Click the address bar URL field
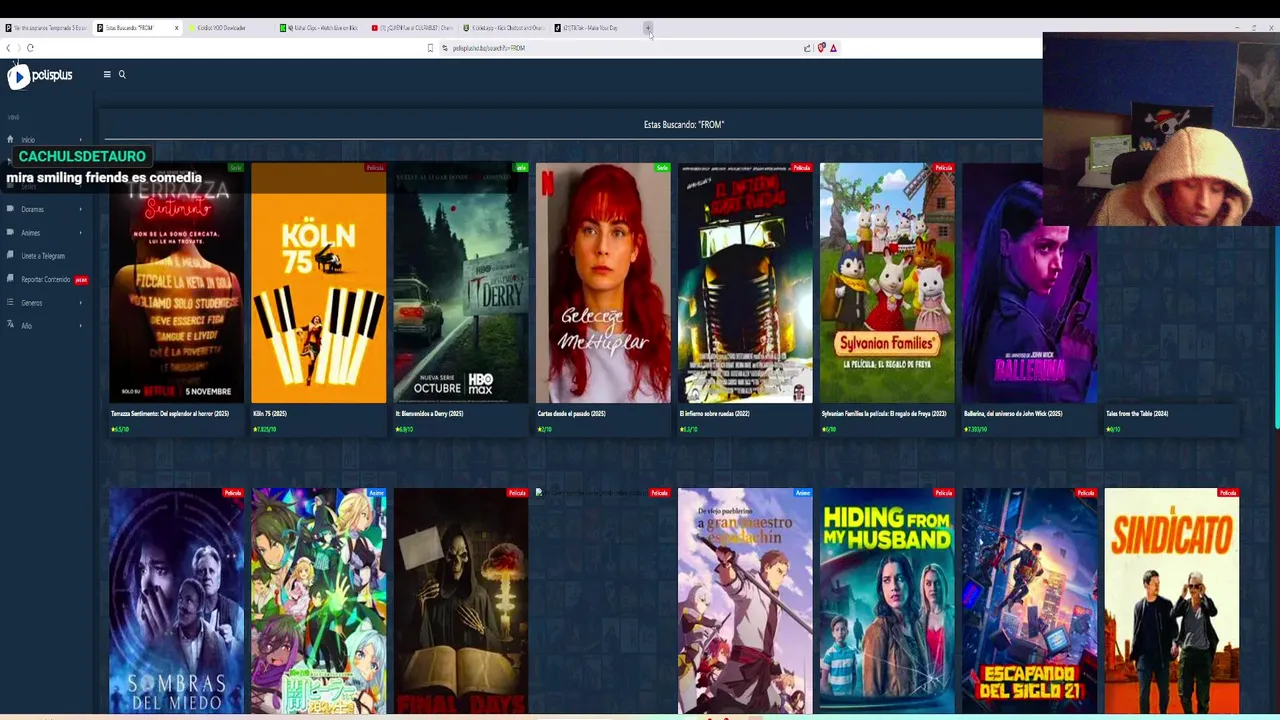The height and width of the screenshot is (720, 1280). 620,48
